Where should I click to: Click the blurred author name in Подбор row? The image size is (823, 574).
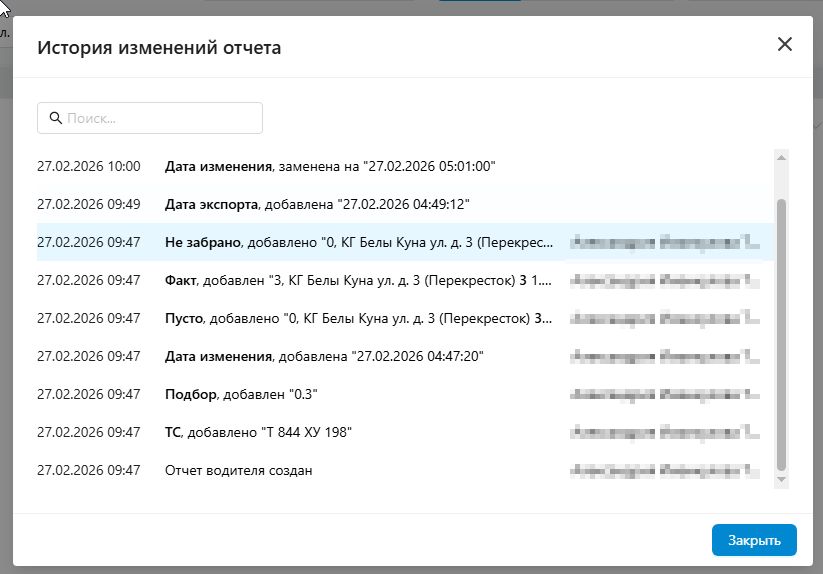pos(664,394)
